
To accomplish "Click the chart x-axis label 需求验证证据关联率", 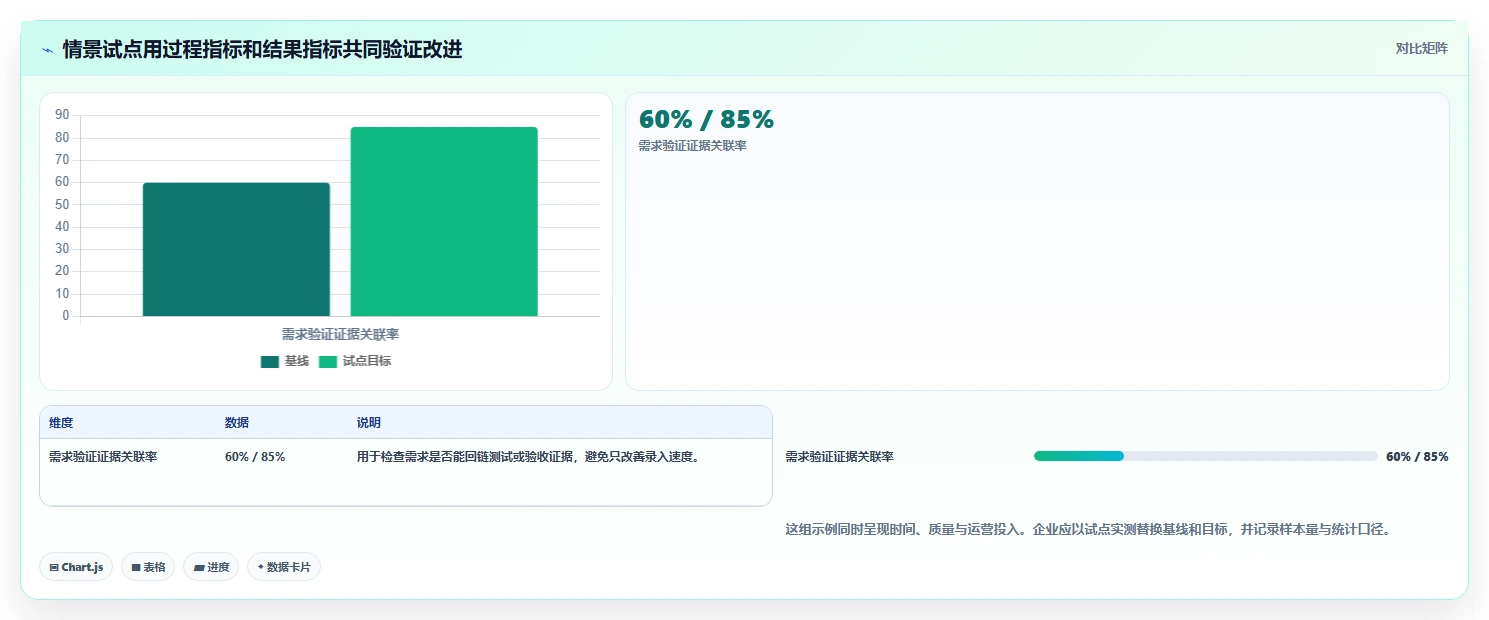I will [x=340, y=334].
